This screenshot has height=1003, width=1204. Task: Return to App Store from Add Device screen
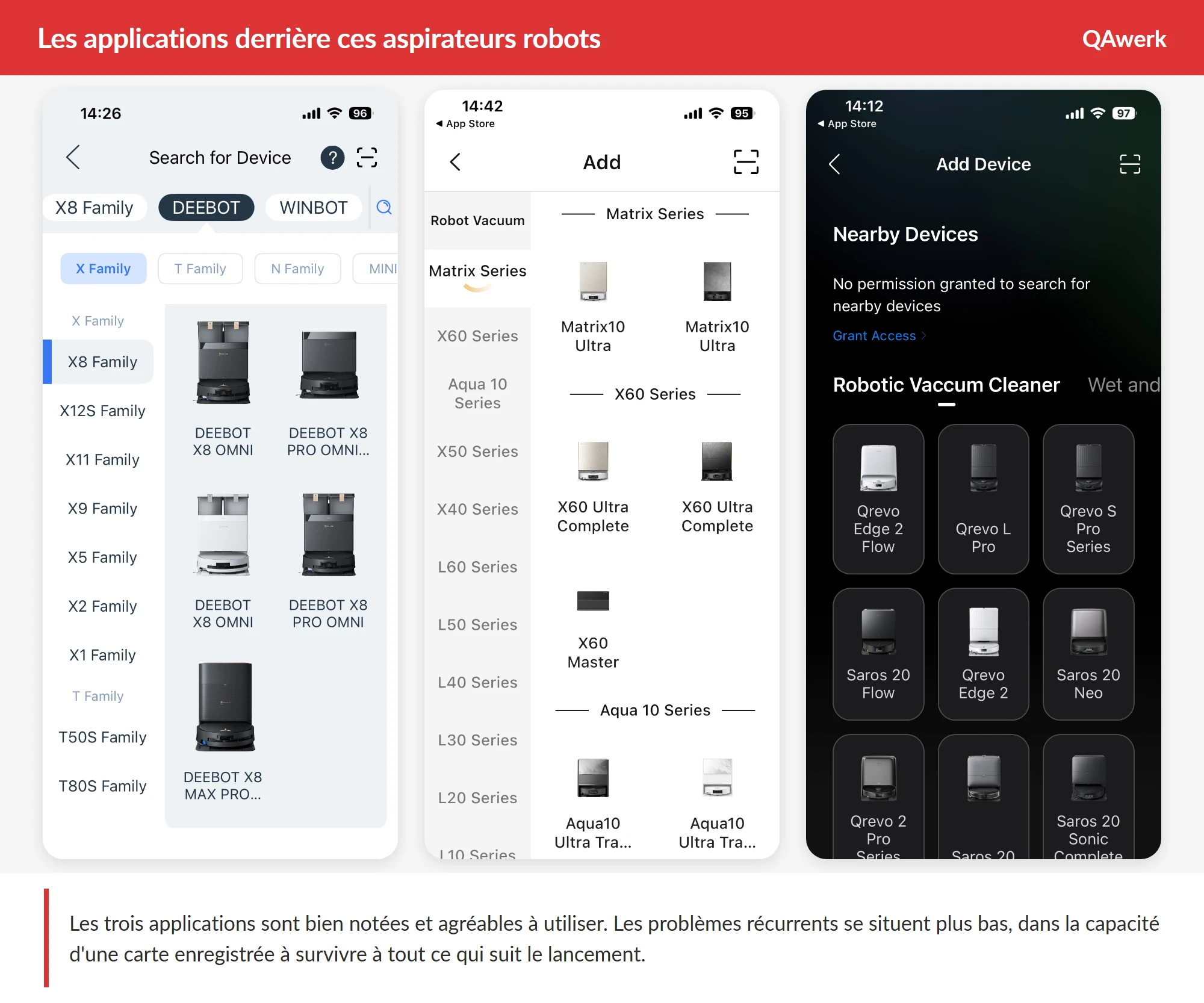[847, 123]
